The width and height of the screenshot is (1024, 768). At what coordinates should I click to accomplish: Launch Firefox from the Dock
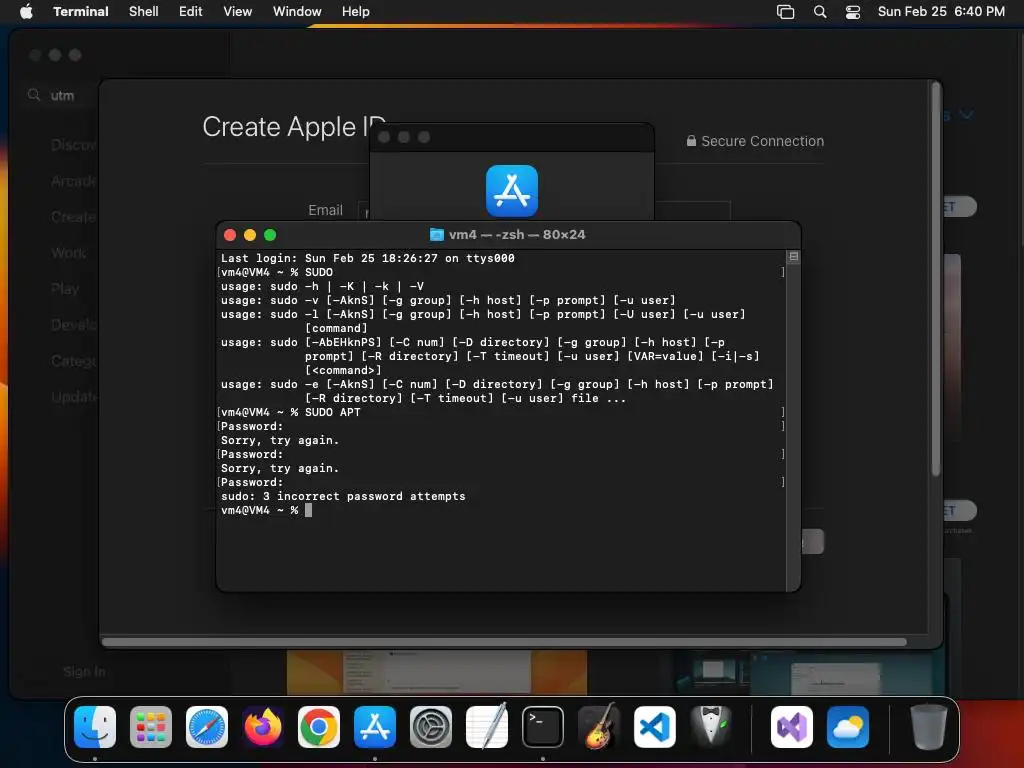click(x=263, y=727)
